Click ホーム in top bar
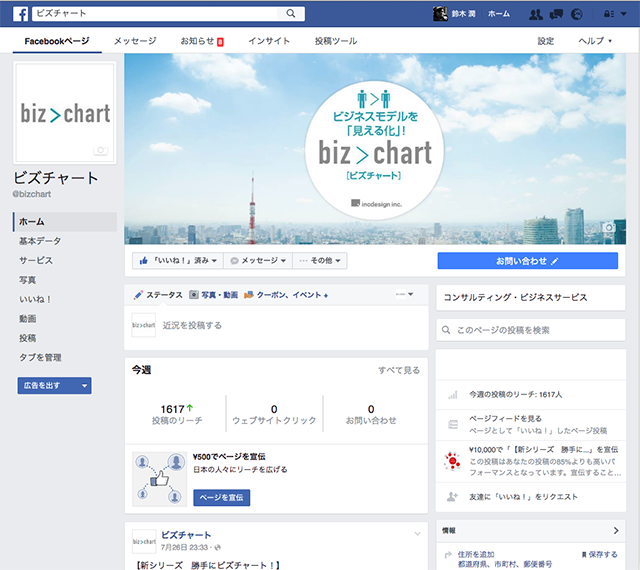This screenshot has width=640, height=570. (x=499, y=14)
